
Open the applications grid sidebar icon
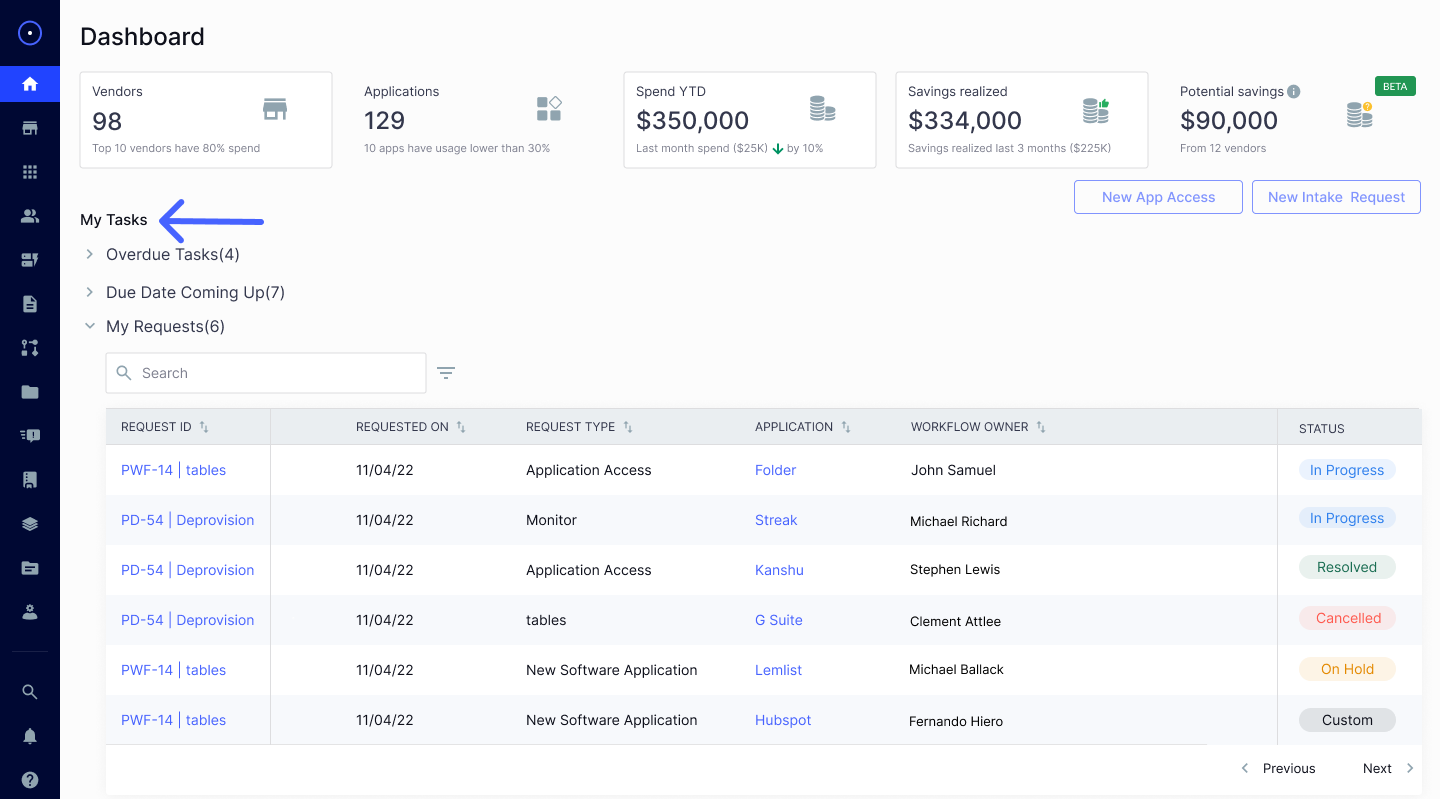[x=30, y=172]
